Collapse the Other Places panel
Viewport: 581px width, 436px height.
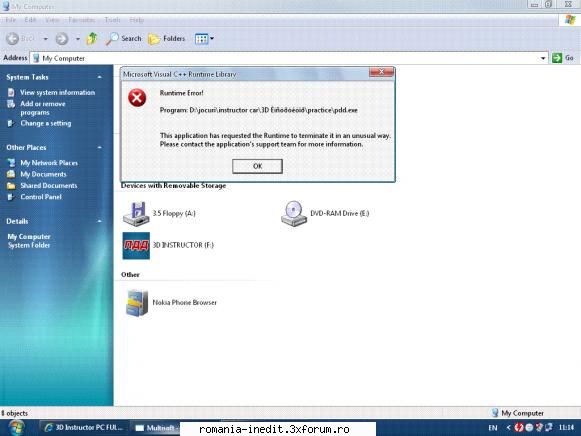[99, 147]
